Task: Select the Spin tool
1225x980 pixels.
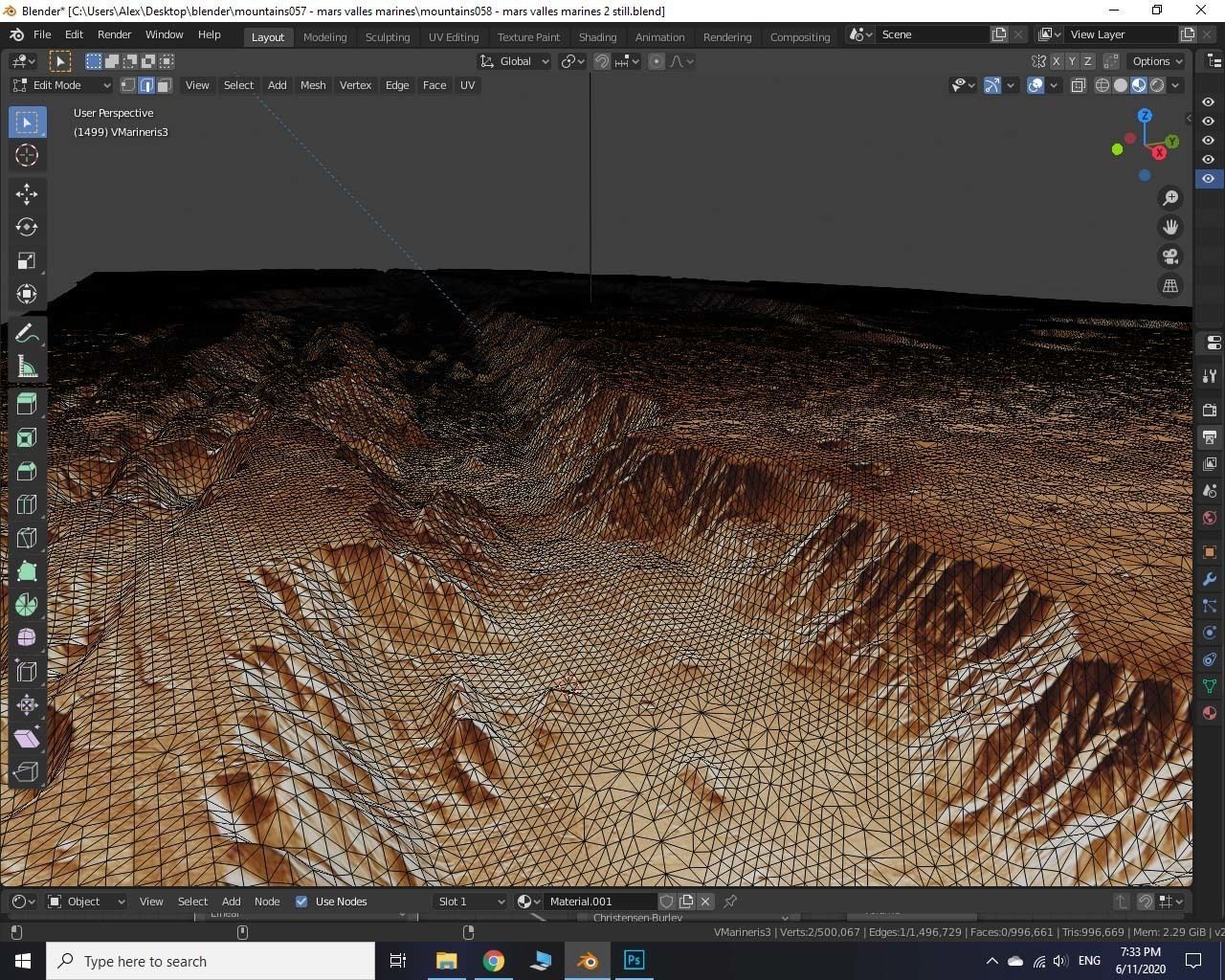Action: [x=27, y=605]
